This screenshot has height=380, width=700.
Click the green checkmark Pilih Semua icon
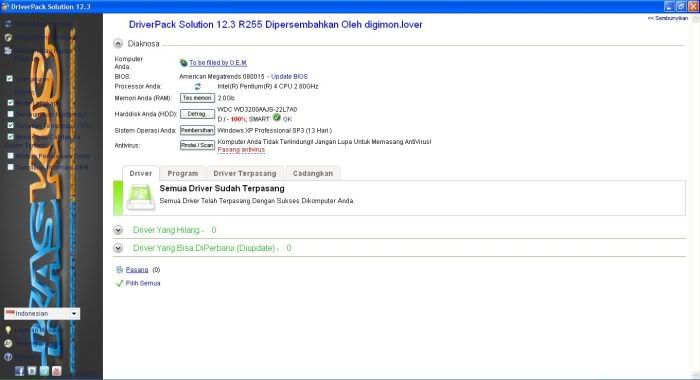click(x=119, y=283)
